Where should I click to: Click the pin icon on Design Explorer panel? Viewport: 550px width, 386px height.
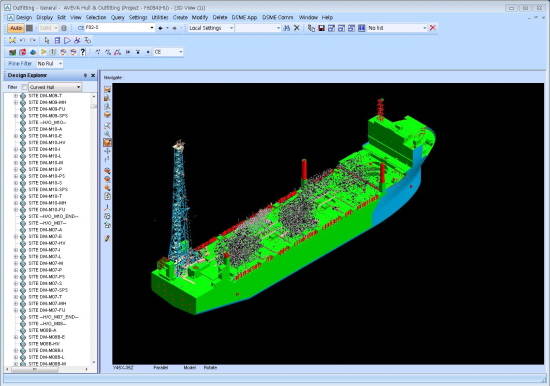tap(85, 75)
